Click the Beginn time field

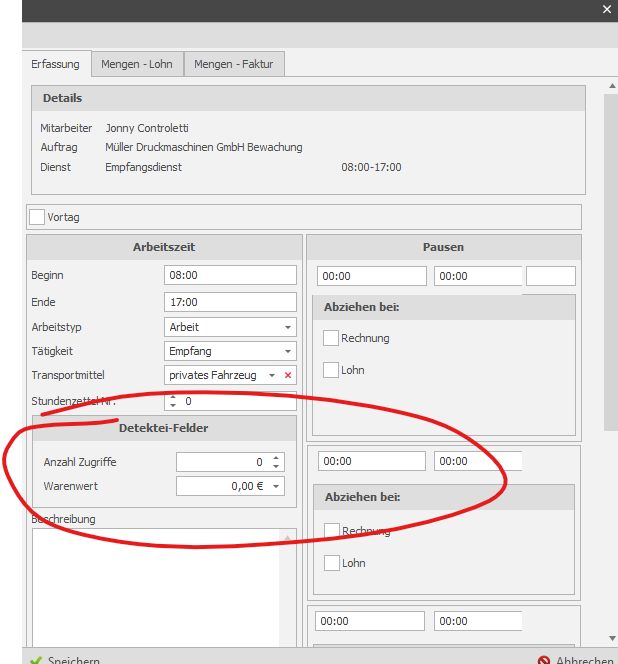[x=230, y=275]
